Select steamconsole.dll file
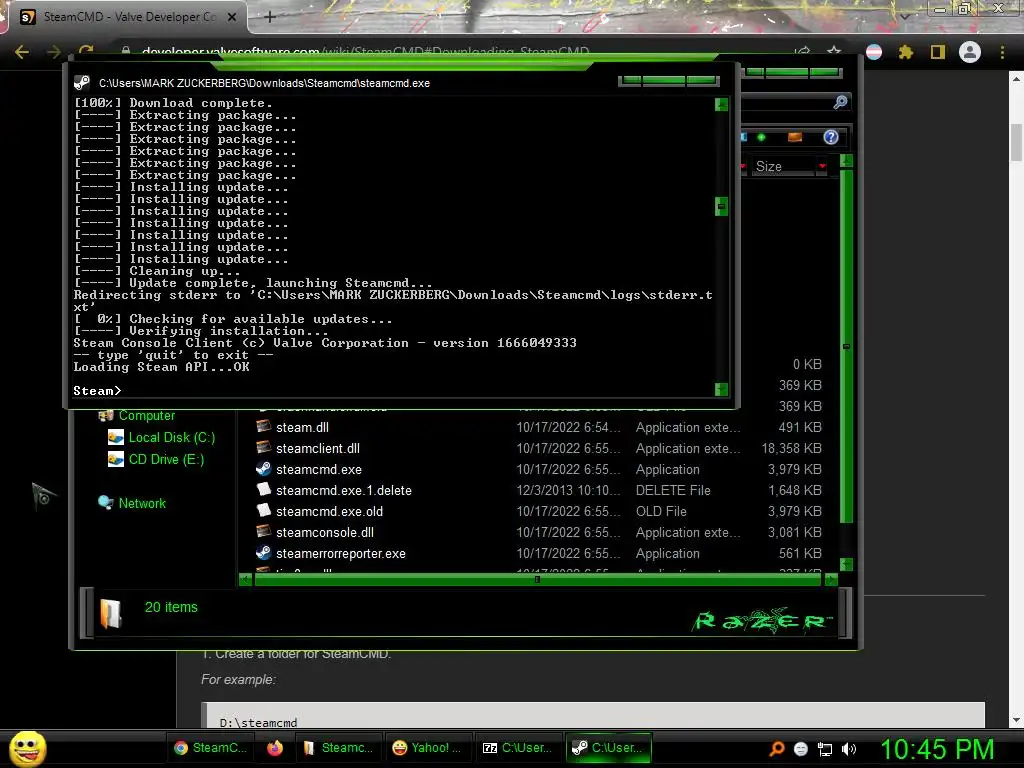This screenshot has height=768, width=1024. pos(325,532)
